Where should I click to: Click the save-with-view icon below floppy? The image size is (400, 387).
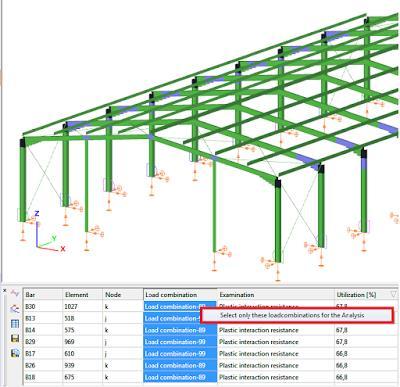15,353
